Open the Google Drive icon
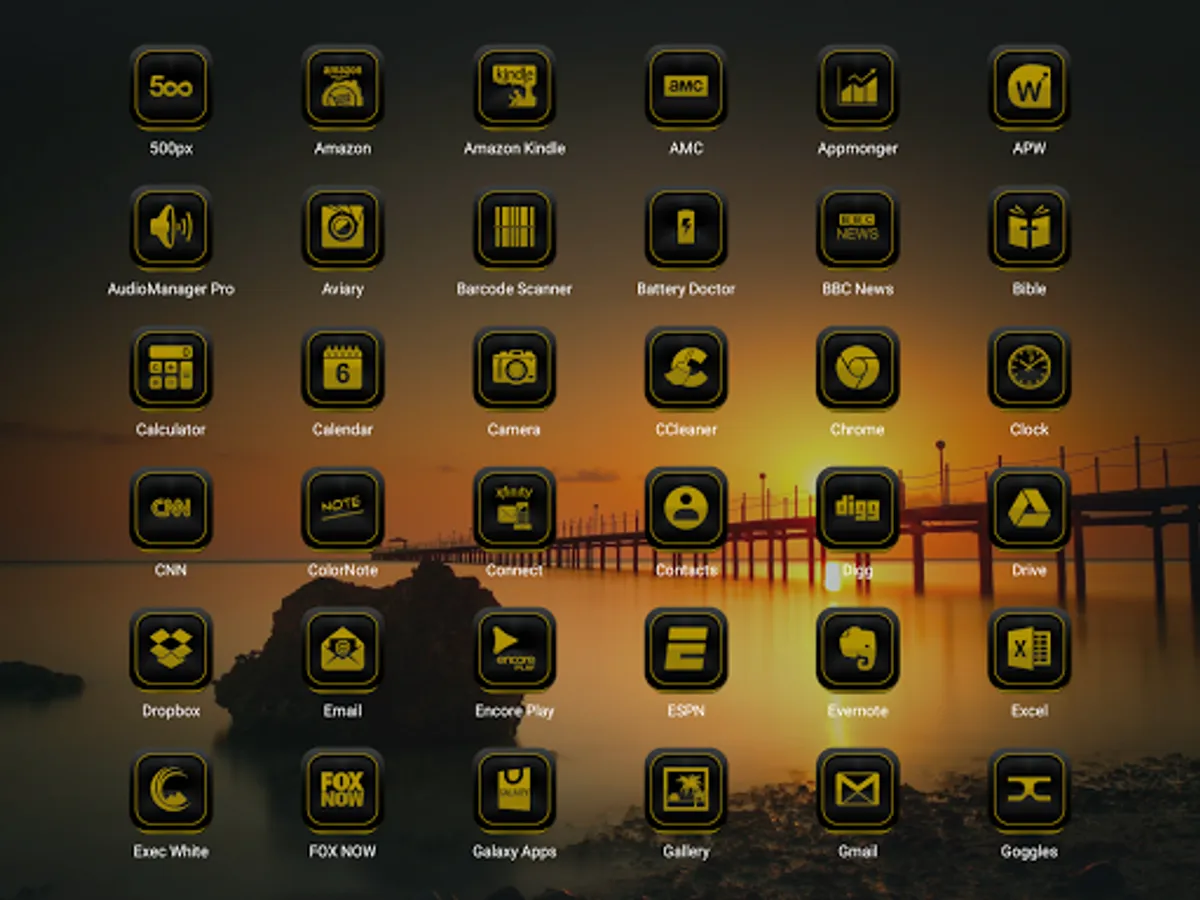 click(1029, 509)
